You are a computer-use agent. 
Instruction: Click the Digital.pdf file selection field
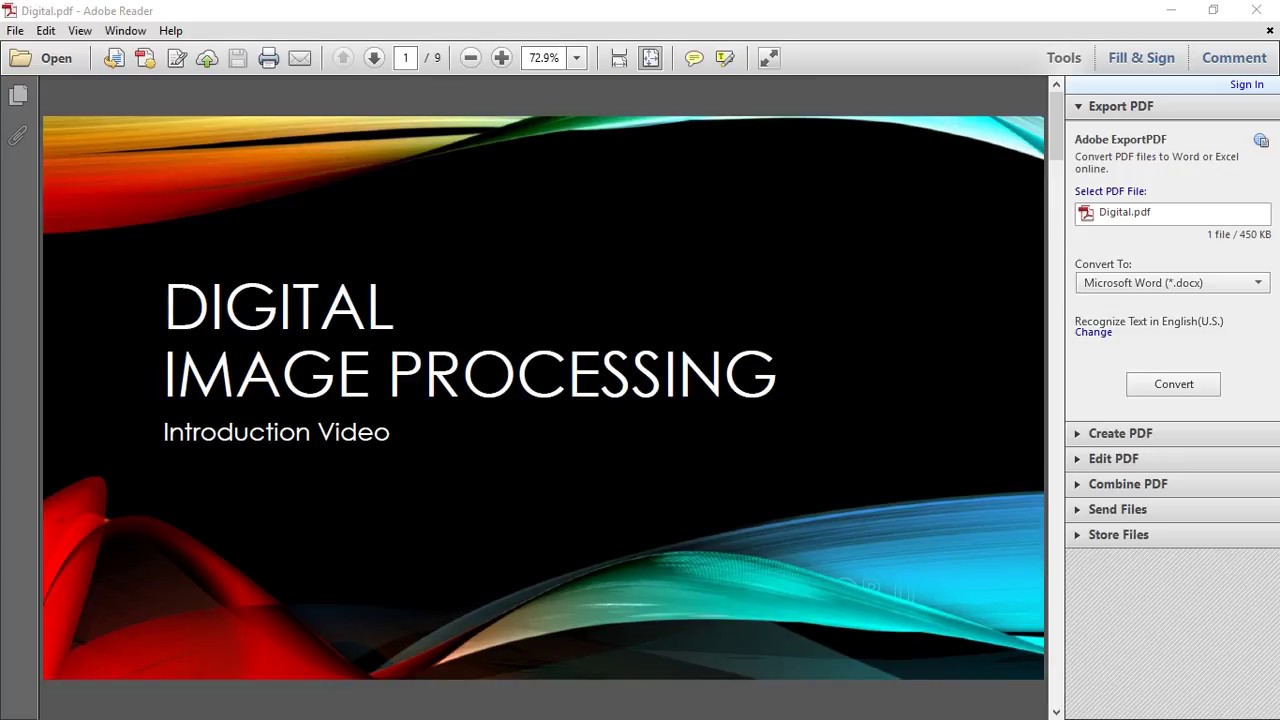click(1173, 213)
